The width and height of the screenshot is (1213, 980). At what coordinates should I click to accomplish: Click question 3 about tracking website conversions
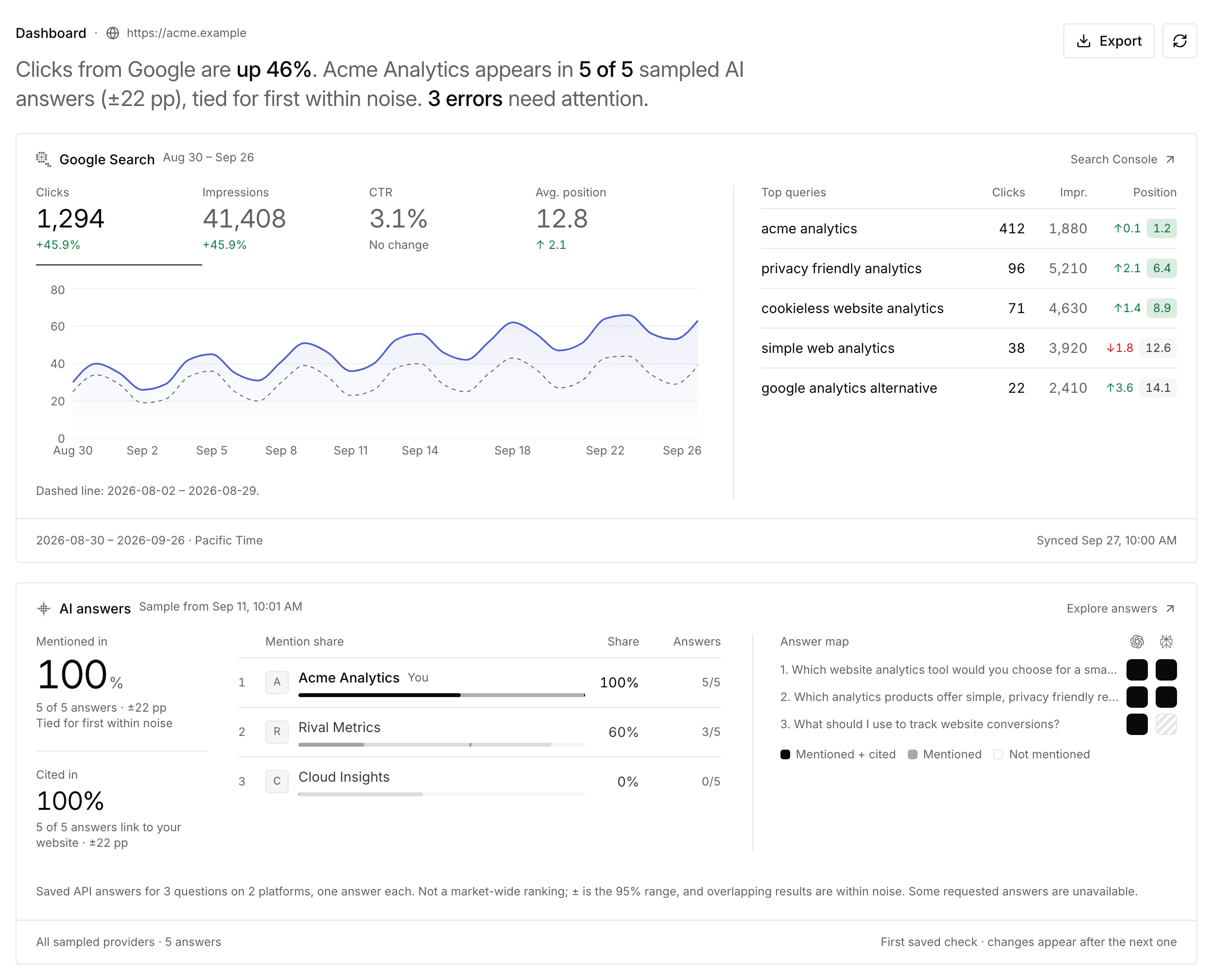(919, 724)
